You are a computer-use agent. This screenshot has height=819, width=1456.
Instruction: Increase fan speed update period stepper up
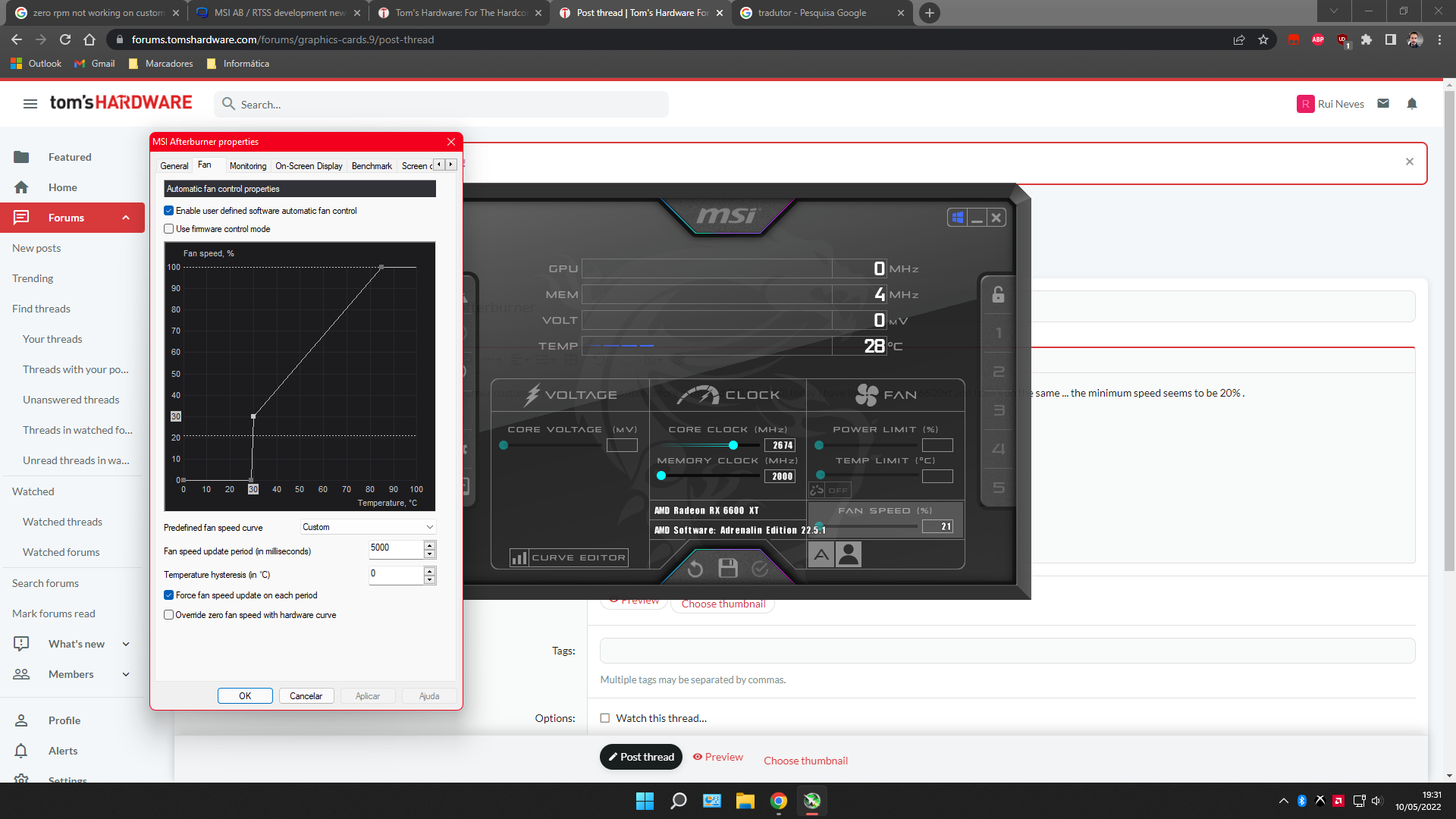(430, 545)
